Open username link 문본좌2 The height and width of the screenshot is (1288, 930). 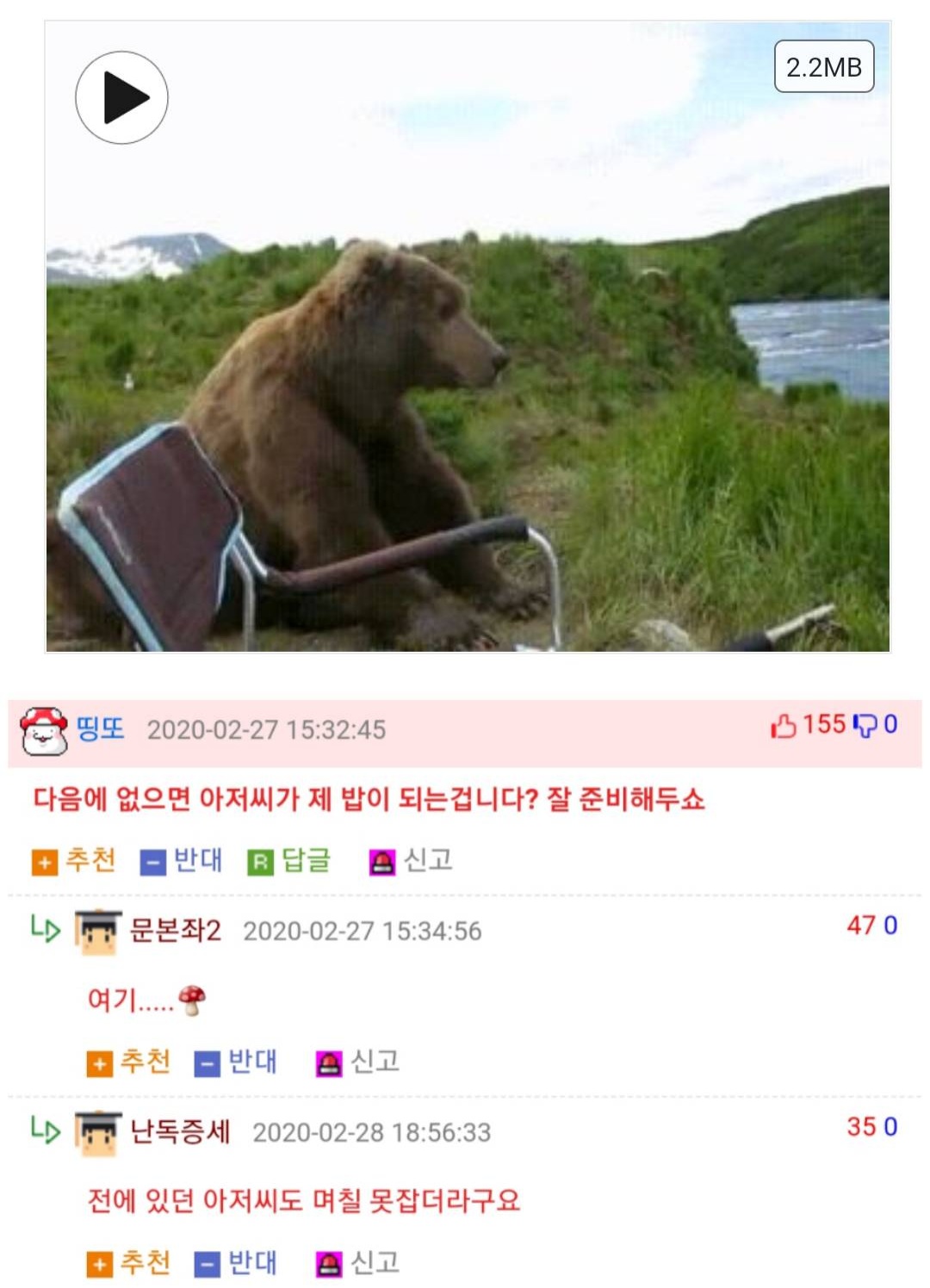pyautogui.click(x=176, y=931)
